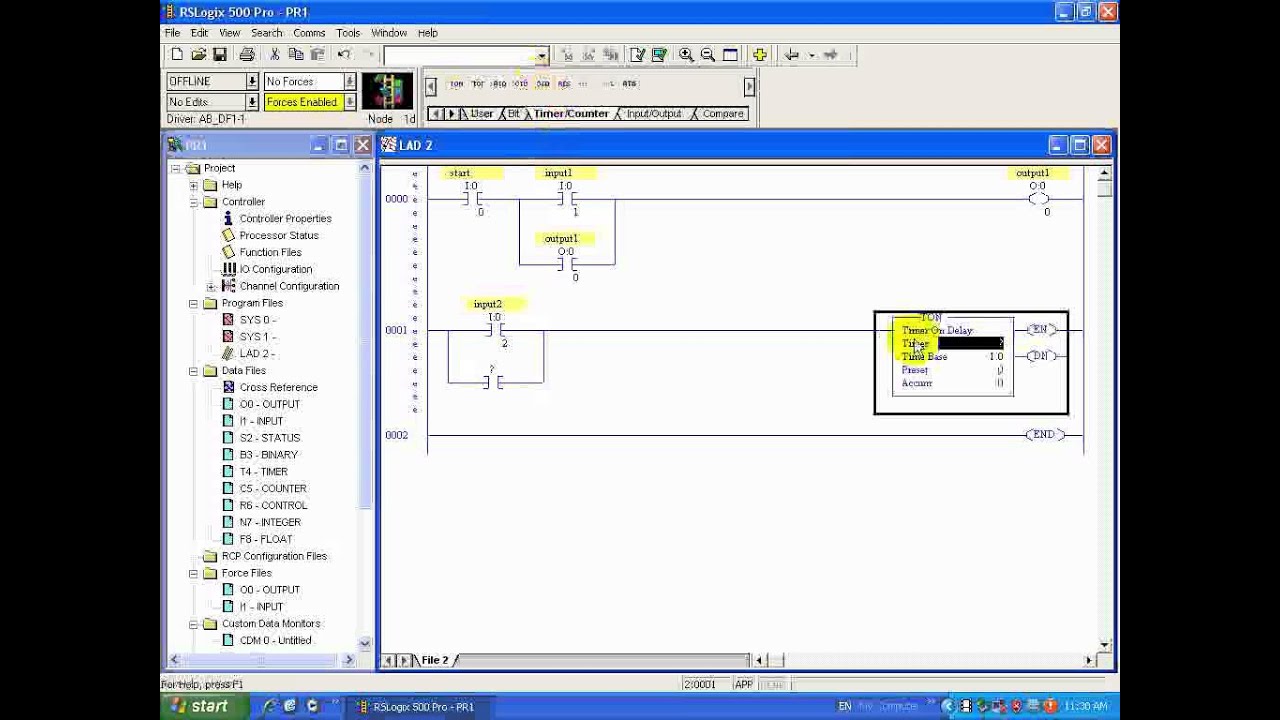Select the CTD instruction icon
The height and width of the screenshot is (720, 1280).
(x=543, y=84)
